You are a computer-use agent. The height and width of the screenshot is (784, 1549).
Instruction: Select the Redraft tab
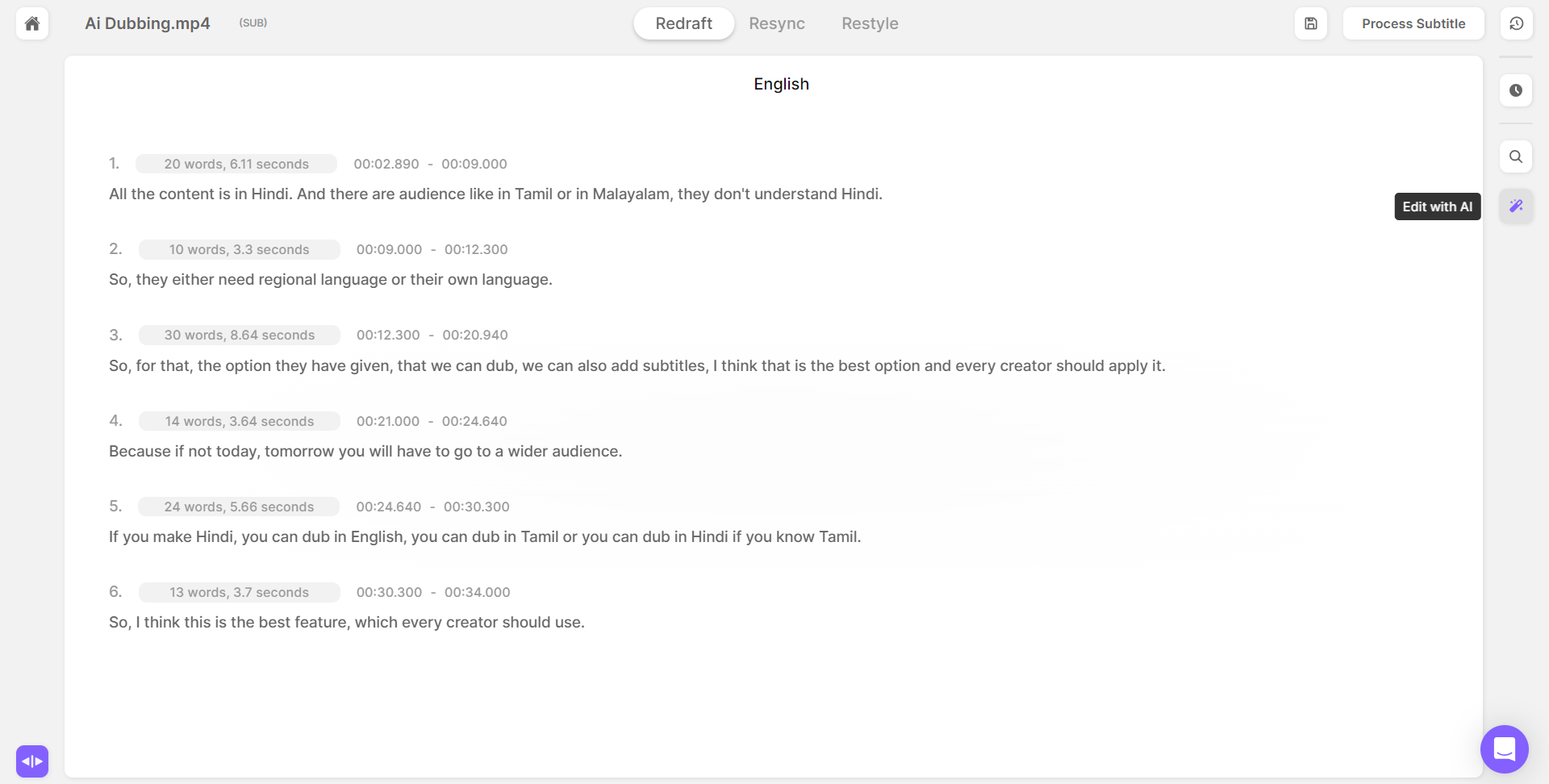(683, 23)
